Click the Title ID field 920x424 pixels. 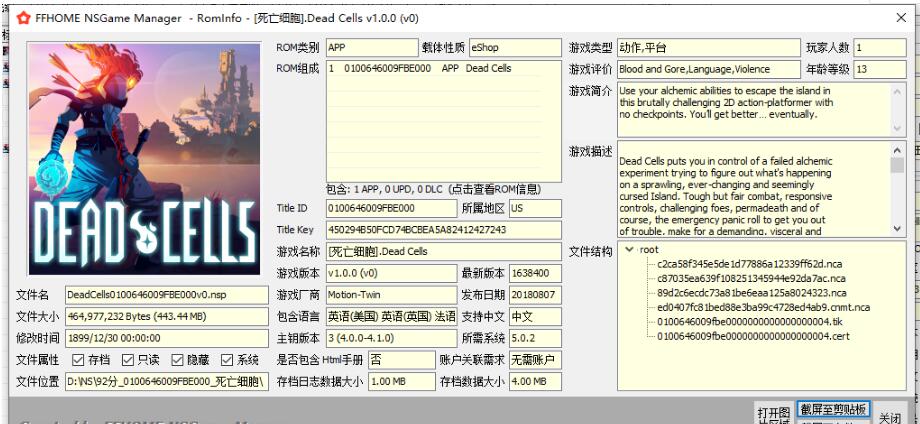click(391, 208)
